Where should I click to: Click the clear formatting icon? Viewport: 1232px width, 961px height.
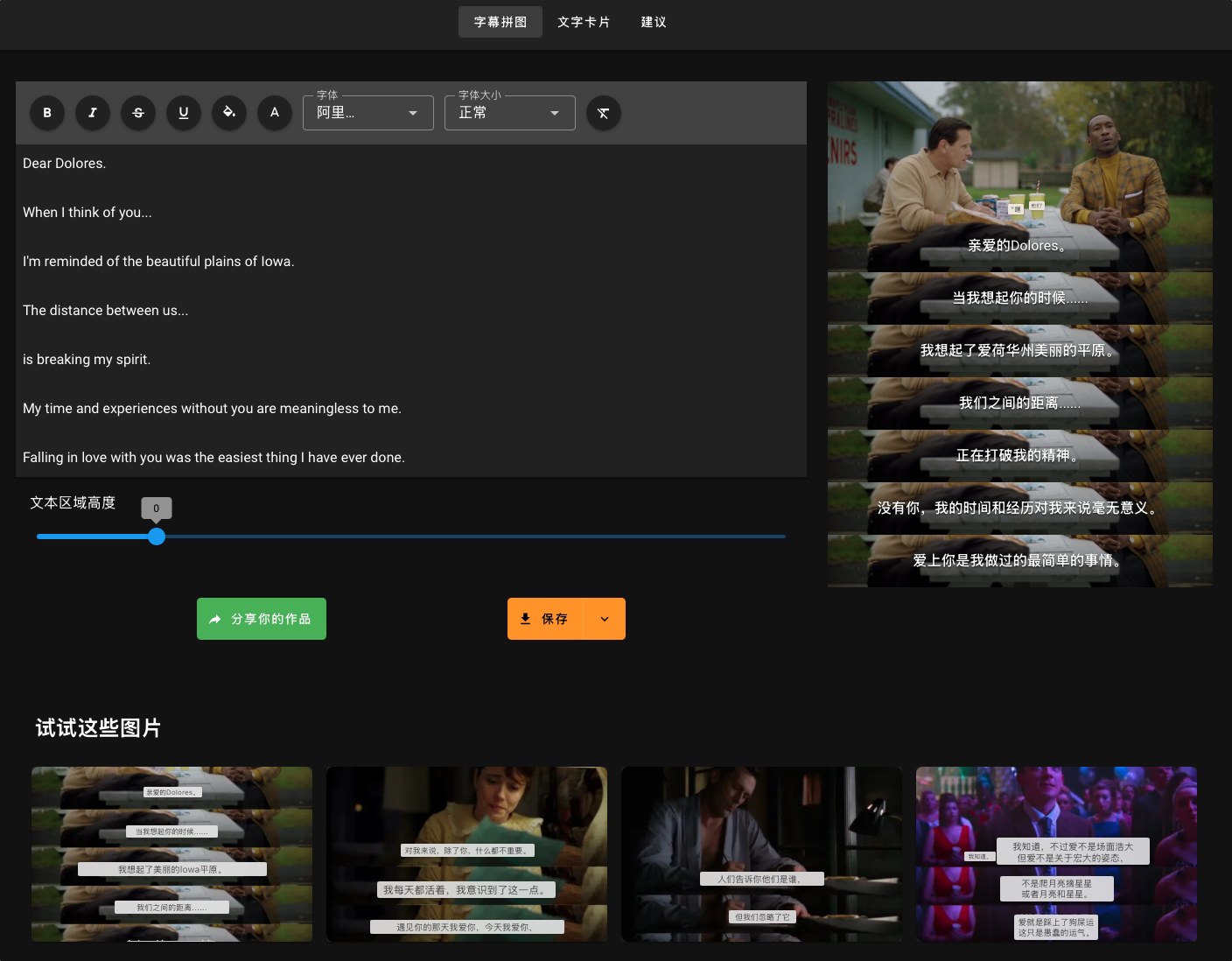[x=604, y=113]
